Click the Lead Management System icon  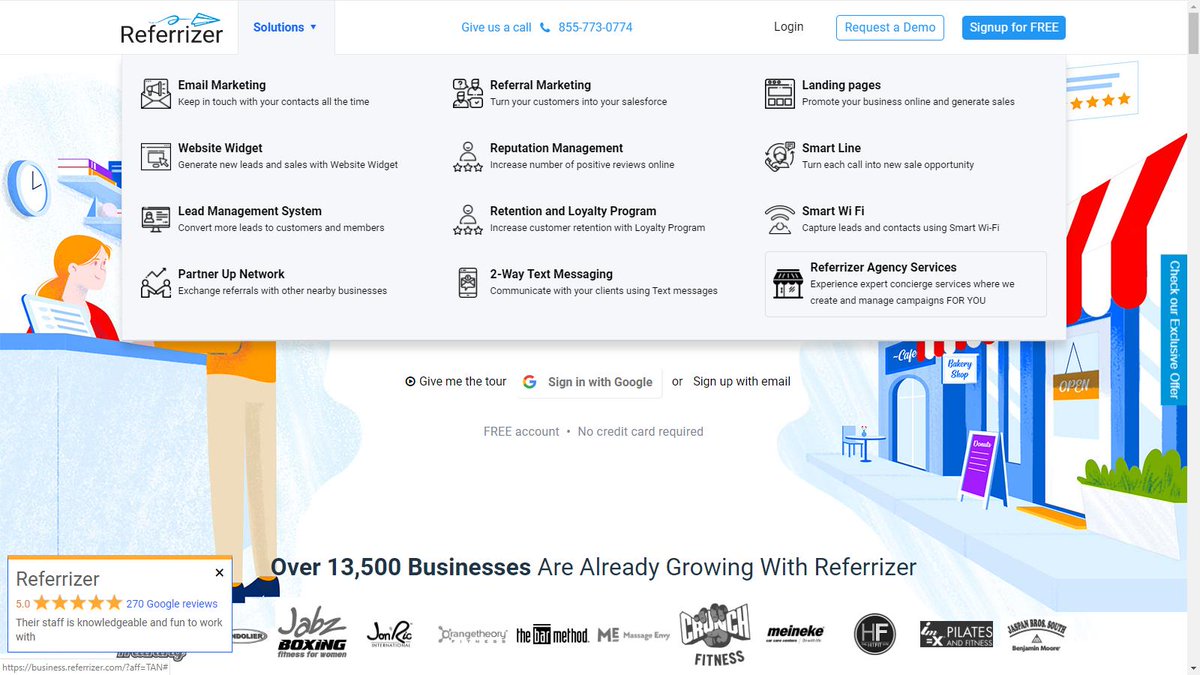point(155,219)
